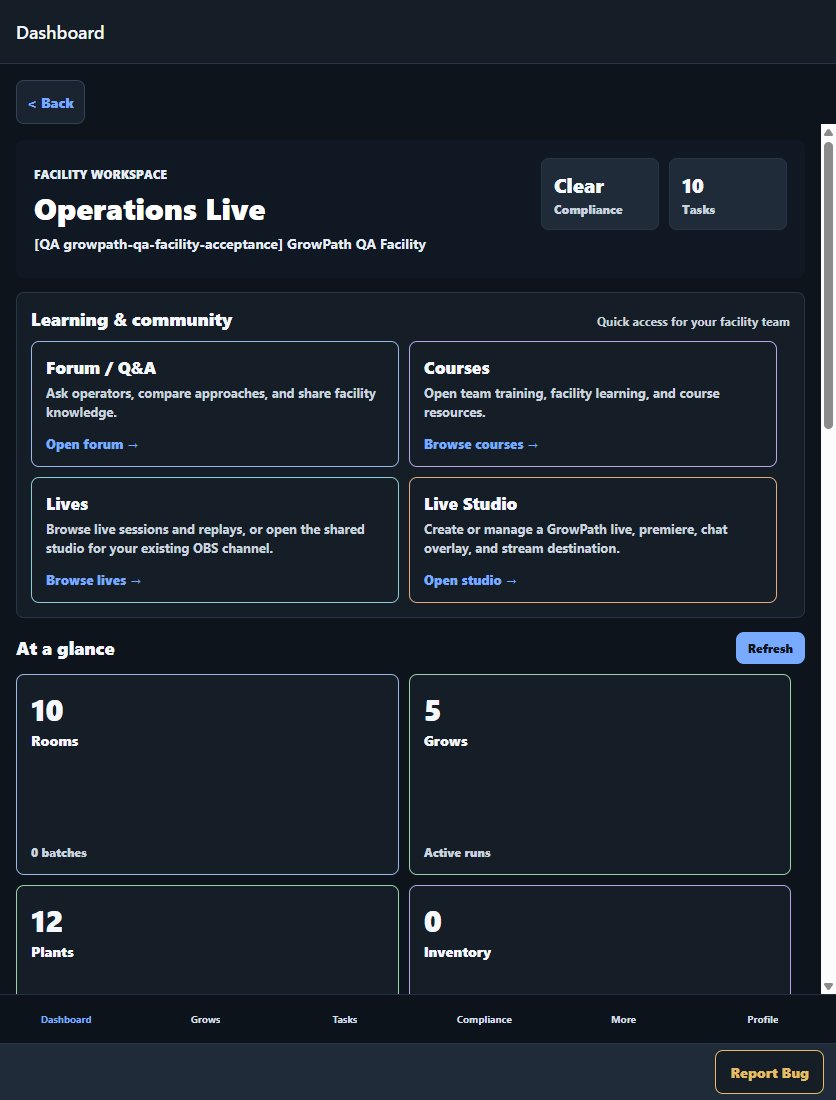
Task: Click the Browse courses link
Action: [x=481, y=444]
